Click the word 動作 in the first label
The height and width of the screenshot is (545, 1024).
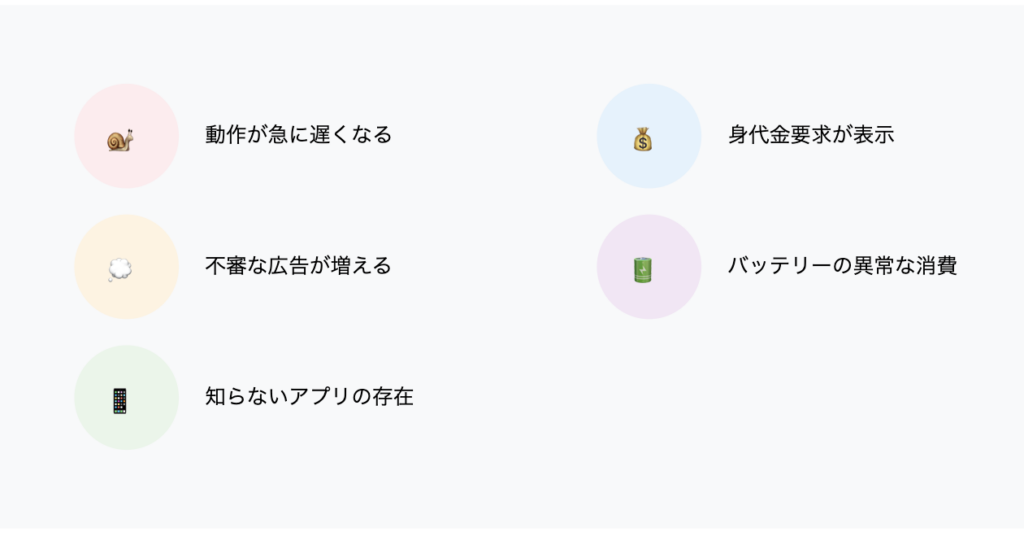tap(226, 134)
